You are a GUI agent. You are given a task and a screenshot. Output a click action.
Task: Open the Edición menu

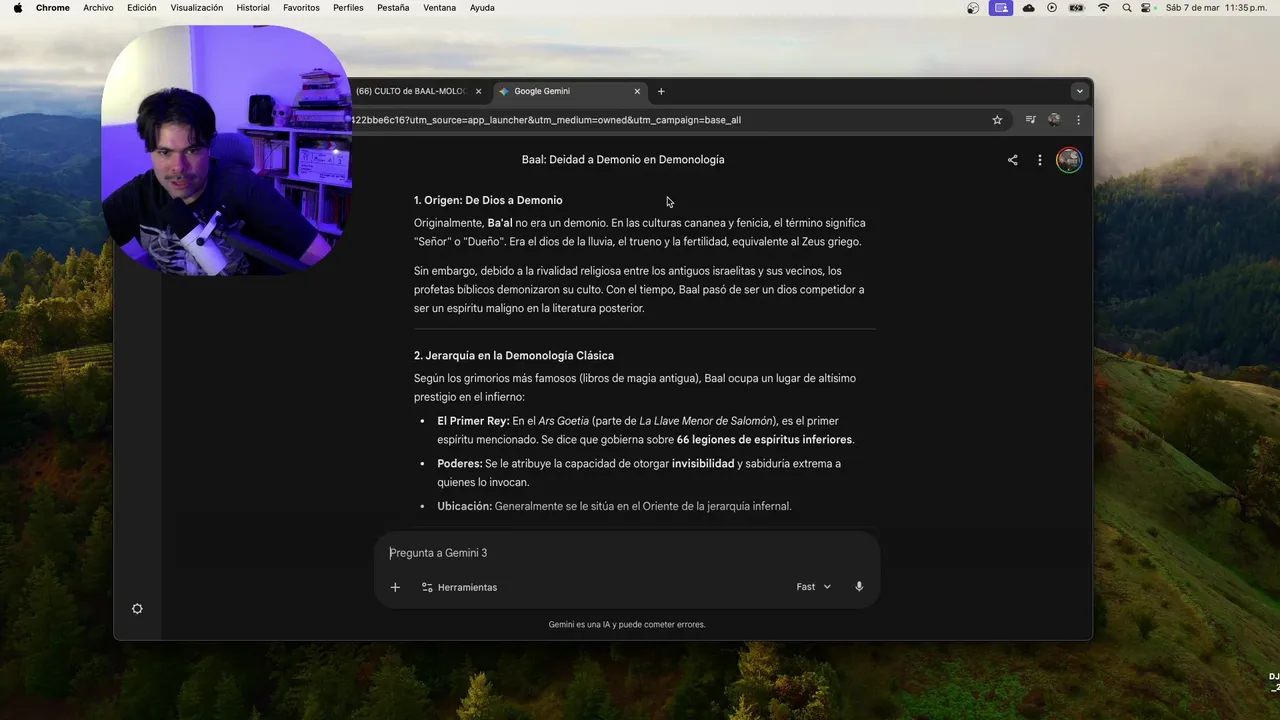click(x=142, y=8)
